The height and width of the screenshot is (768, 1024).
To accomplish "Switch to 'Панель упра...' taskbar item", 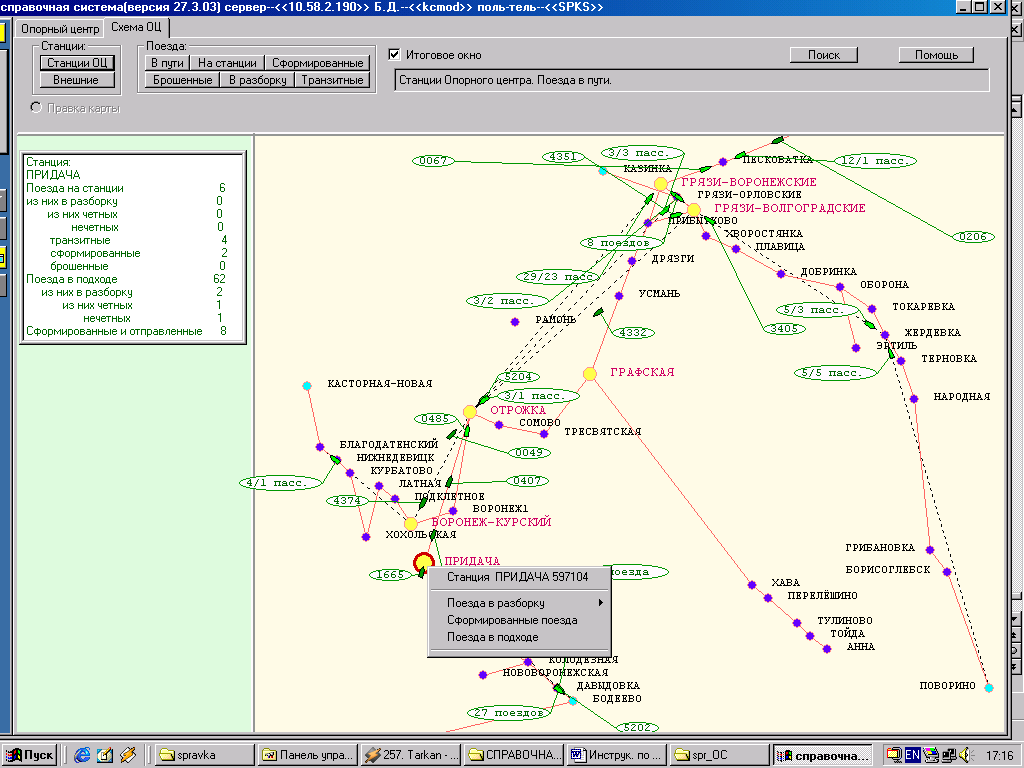I will coord(308,755).
